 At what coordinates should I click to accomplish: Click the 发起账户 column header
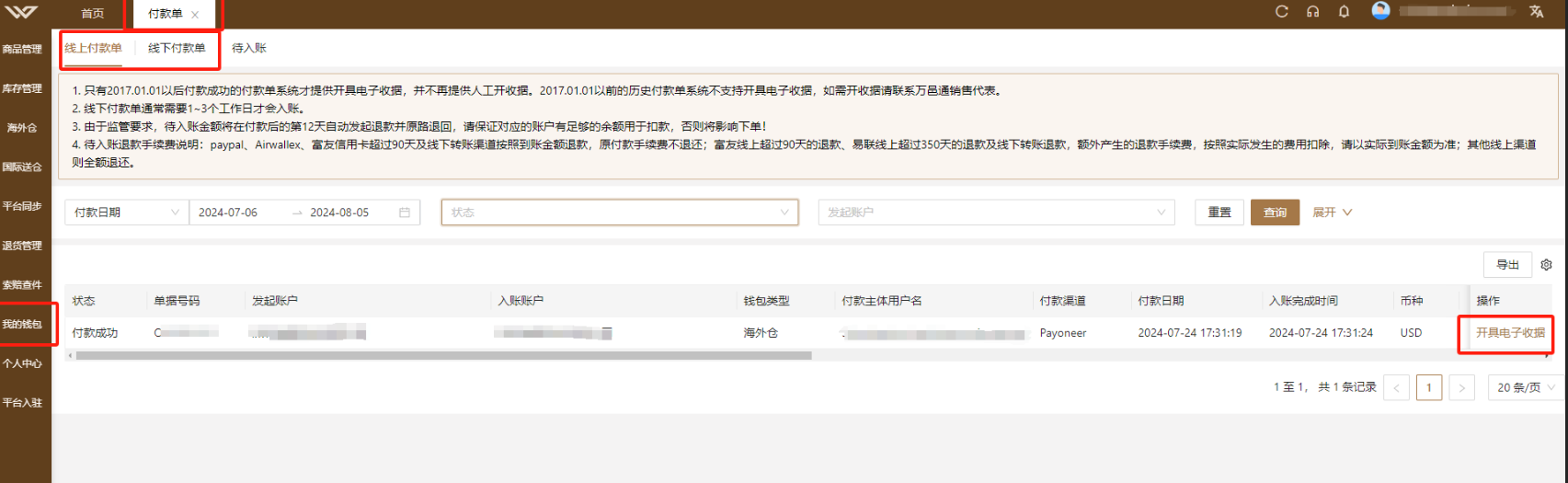click(x=275, y=301)
